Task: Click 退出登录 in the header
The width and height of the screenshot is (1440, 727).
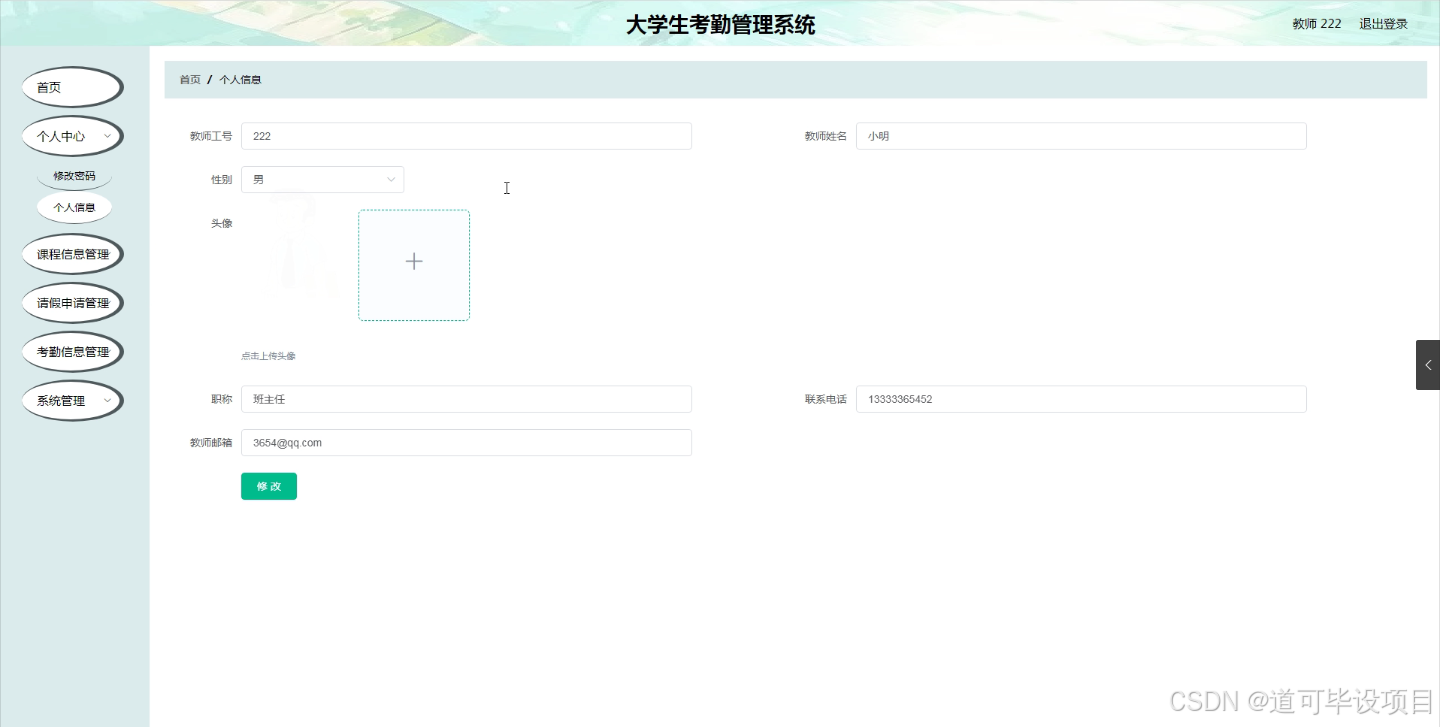Action: [x=1383, y=24]
